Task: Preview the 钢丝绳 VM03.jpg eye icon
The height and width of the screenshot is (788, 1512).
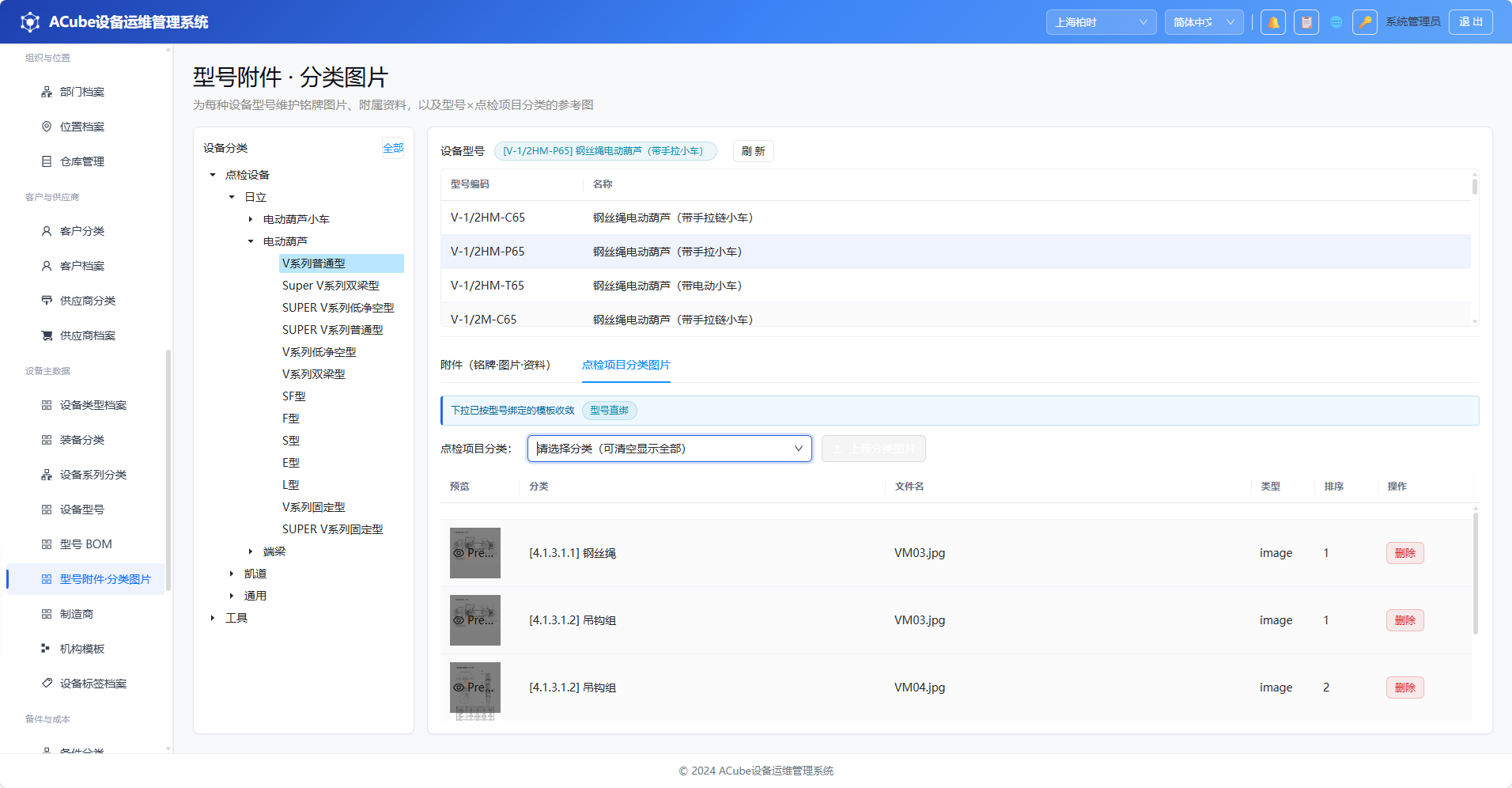Action: pos(459,553)
